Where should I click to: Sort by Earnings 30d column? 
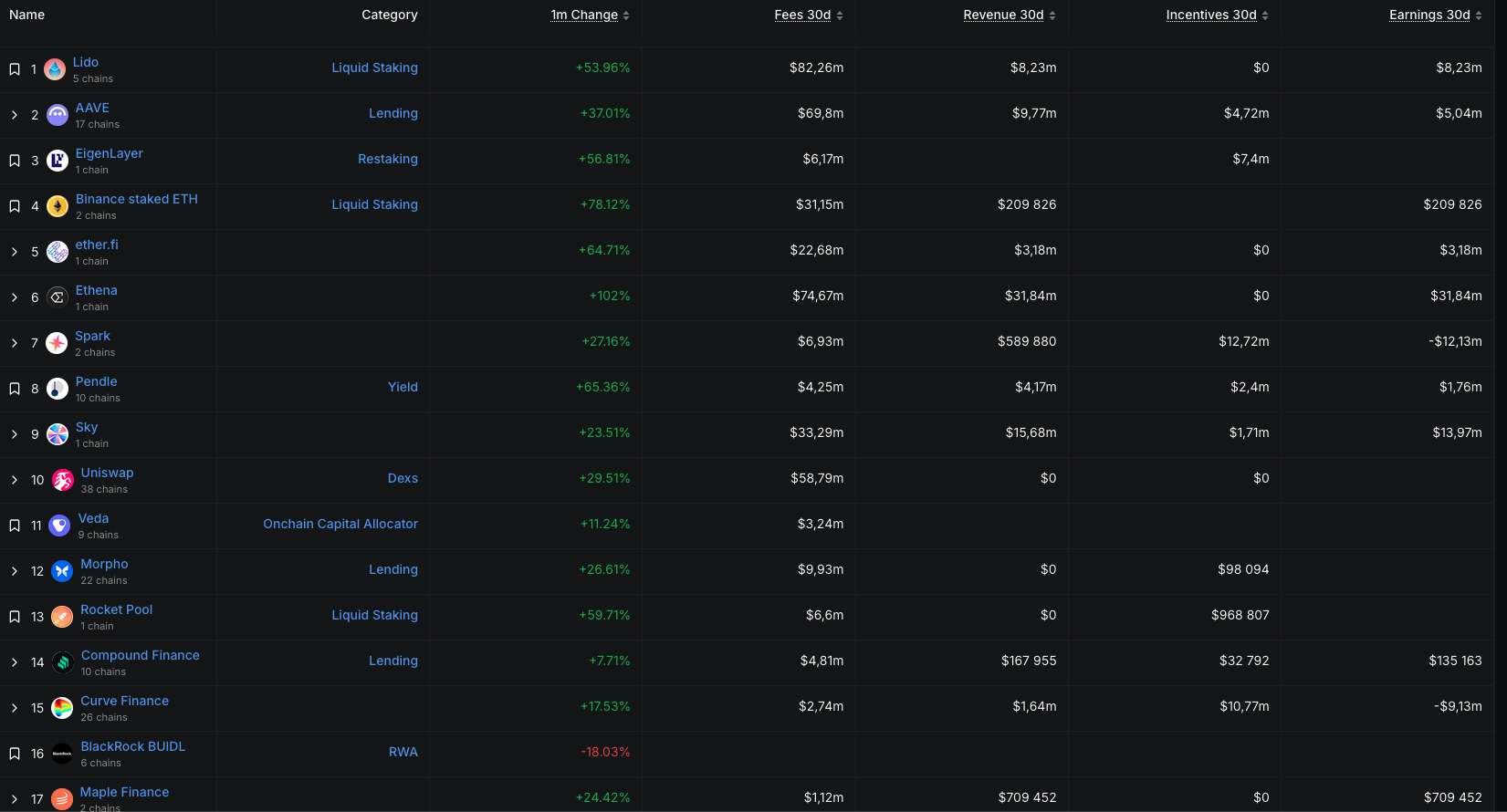tap(1436, 15)
